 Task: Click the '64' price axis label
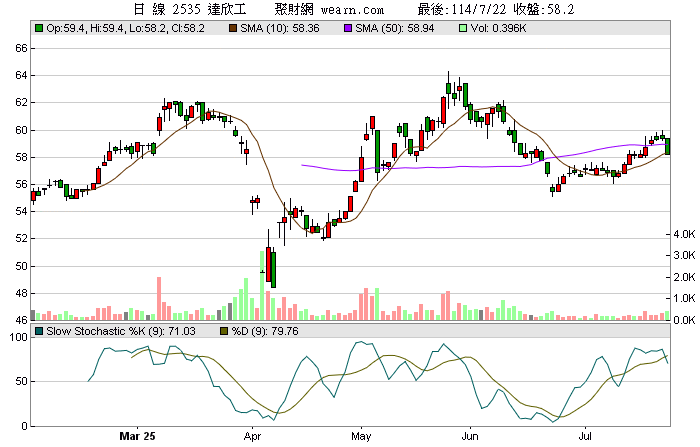point(21,75)
